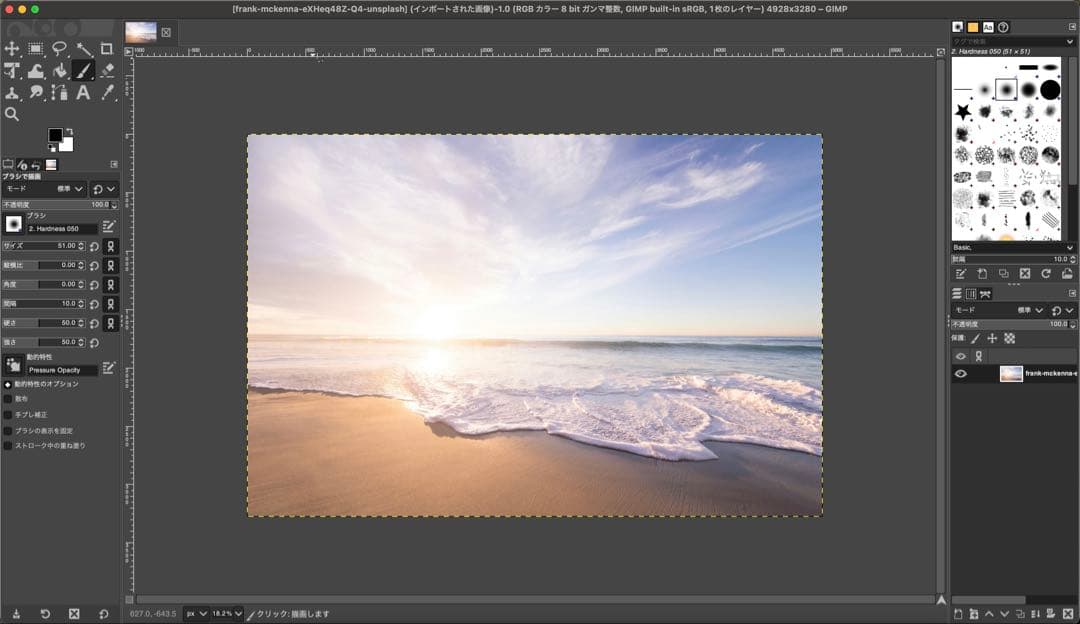Choose the Text tool

tap(83, 92)
